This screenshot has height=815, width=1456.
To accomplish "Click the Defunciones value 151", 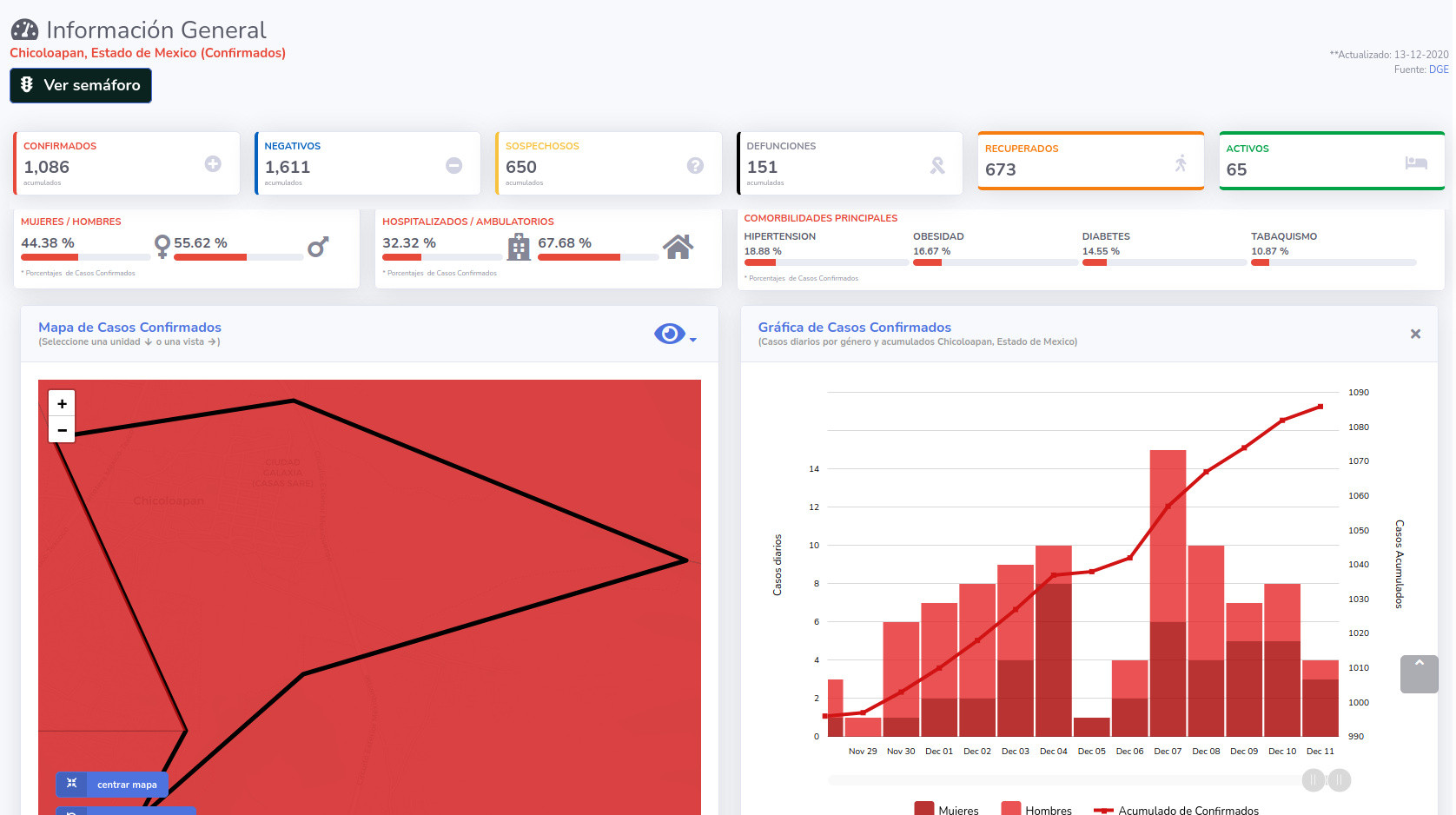I will pos(762,167).
